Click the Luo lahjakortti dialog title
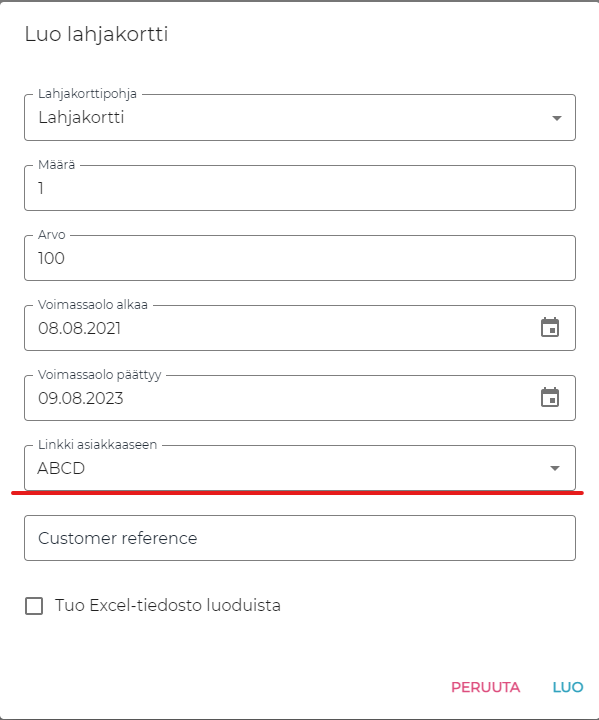This screenshot has height=720, width=599. 96,34
